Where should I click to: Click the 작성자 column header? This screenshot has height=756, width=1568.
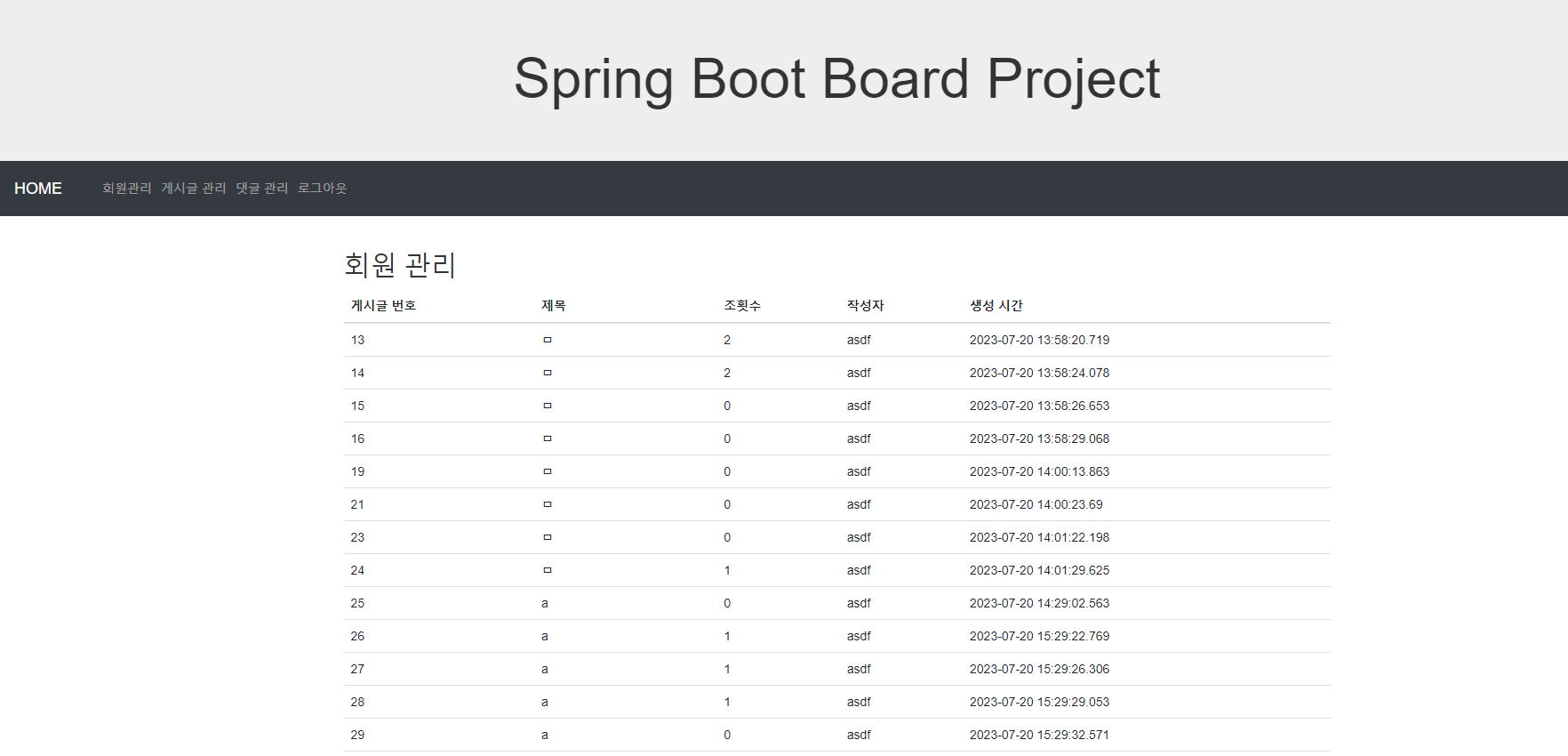866,305
